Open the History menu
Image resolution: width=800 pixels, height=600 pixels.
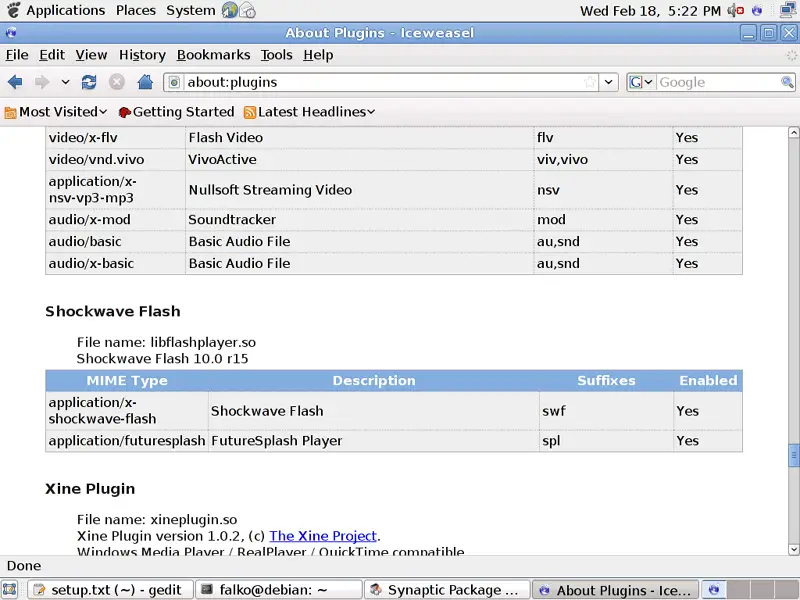click(142, 55)
